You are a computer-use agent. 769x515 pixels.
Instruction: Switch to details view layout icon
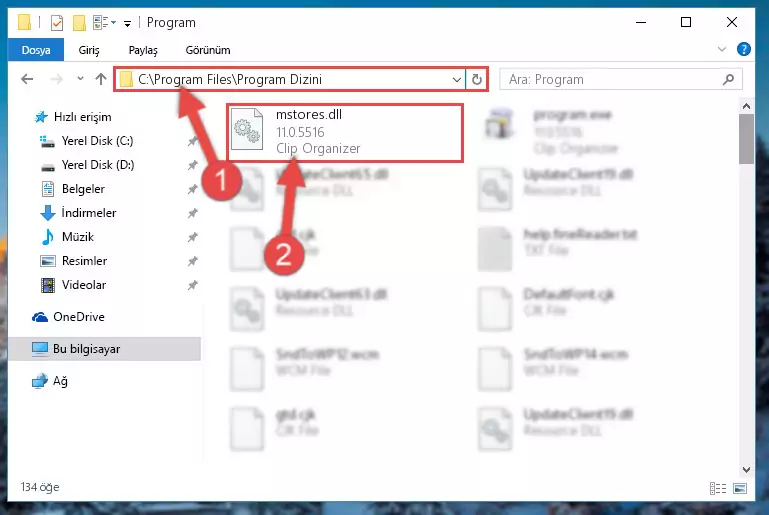(x=718, y=488)
